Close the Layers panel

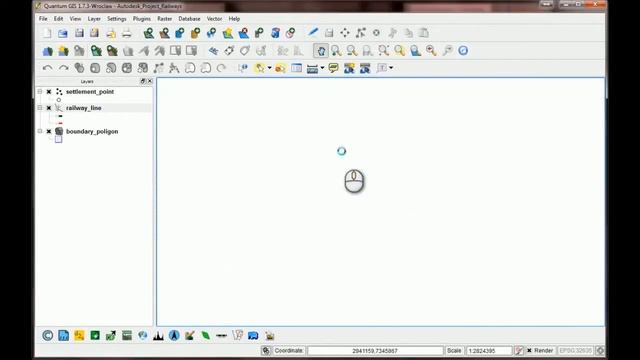pyautogui.click(x=150, y=81)
